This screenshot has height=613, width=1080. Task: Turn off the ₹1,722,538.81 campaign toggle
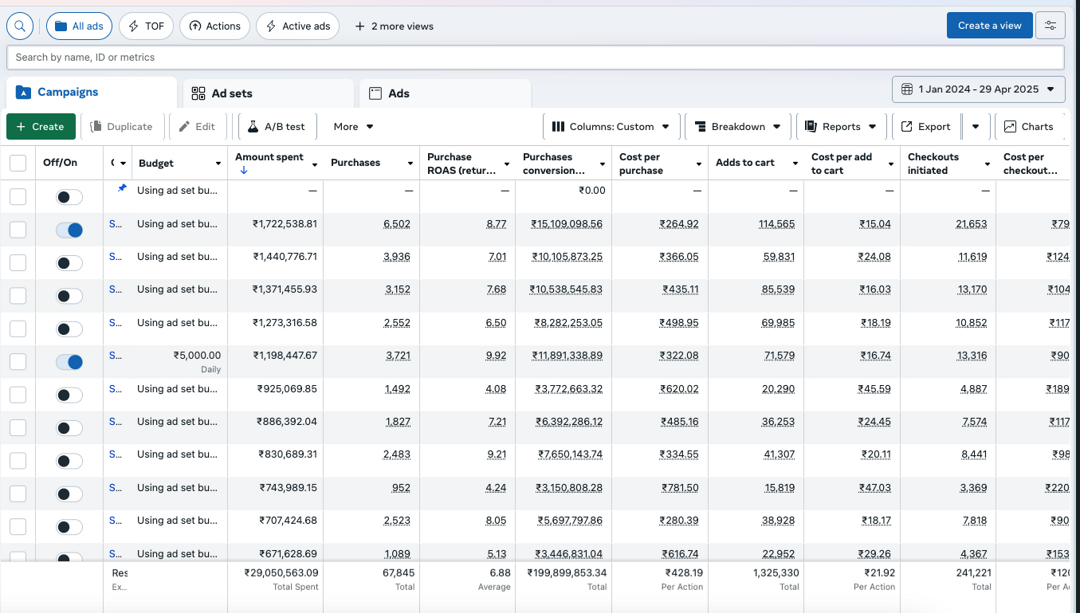click(x=69, y=230)
